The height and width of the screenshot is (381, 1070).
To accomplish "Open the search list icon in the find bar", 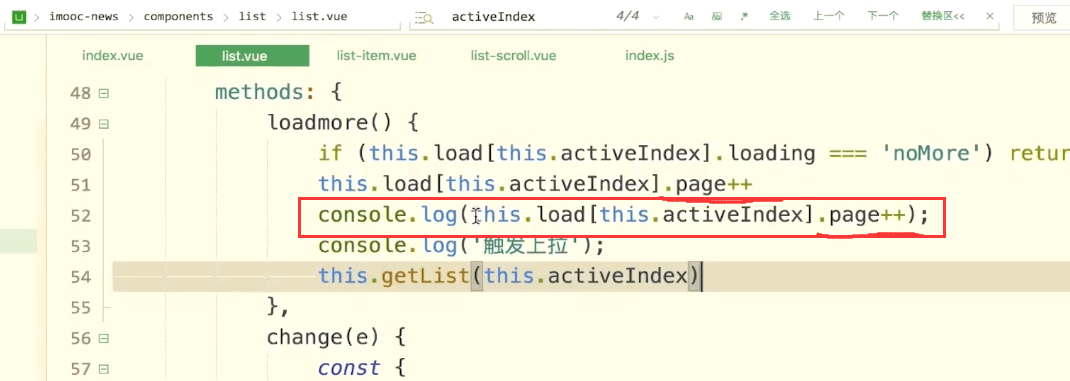I will click(x=424, y=18).
